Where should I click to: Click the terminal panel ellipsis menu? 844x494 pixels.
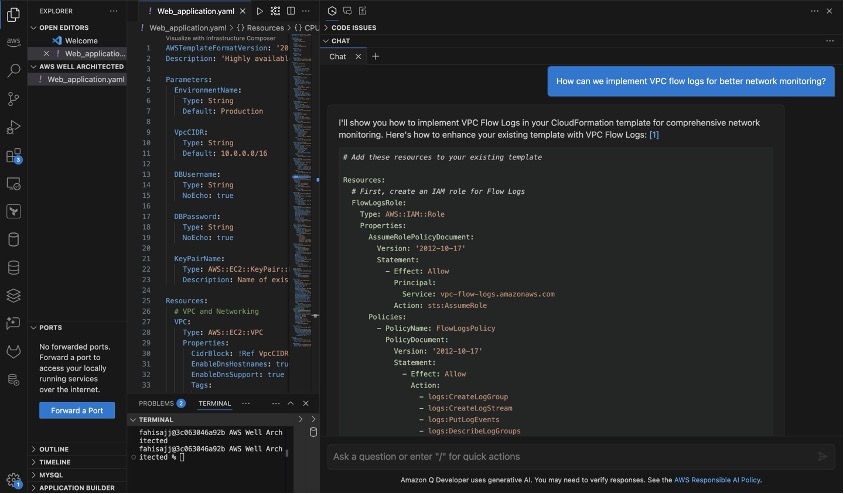276,403
